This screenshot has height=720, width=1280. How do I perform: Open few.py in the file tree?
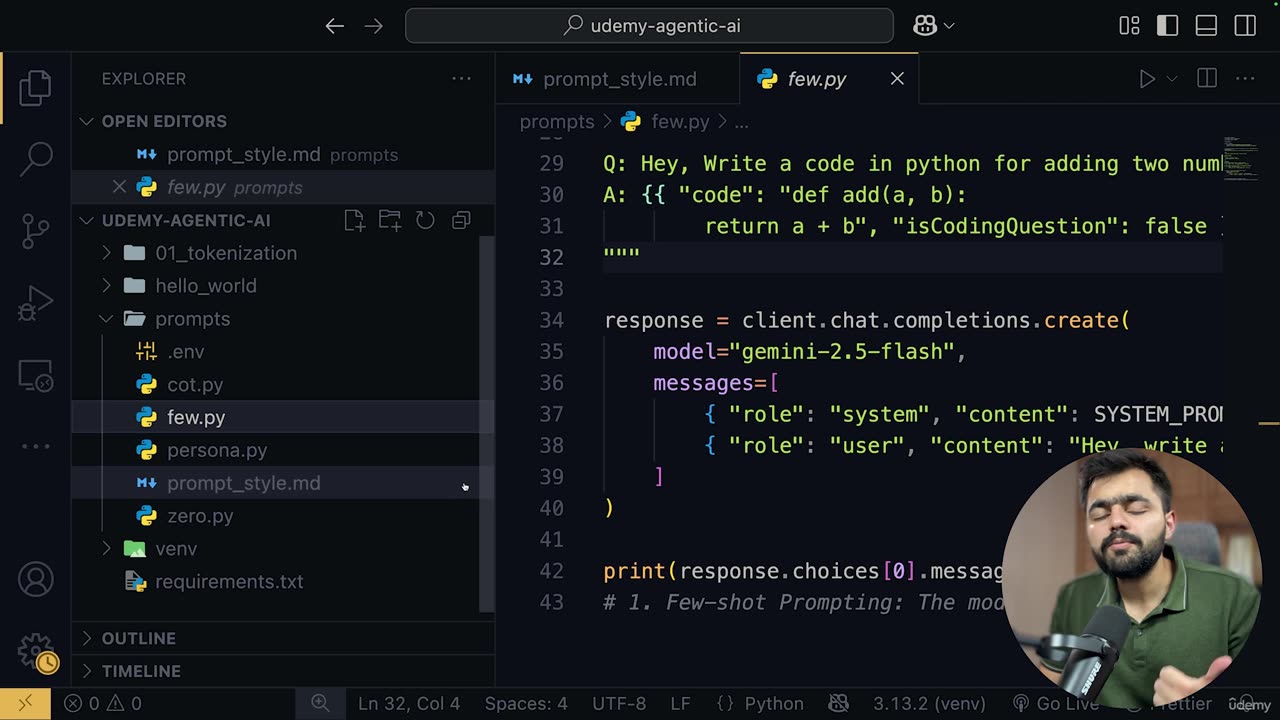(x=278, y=417)
